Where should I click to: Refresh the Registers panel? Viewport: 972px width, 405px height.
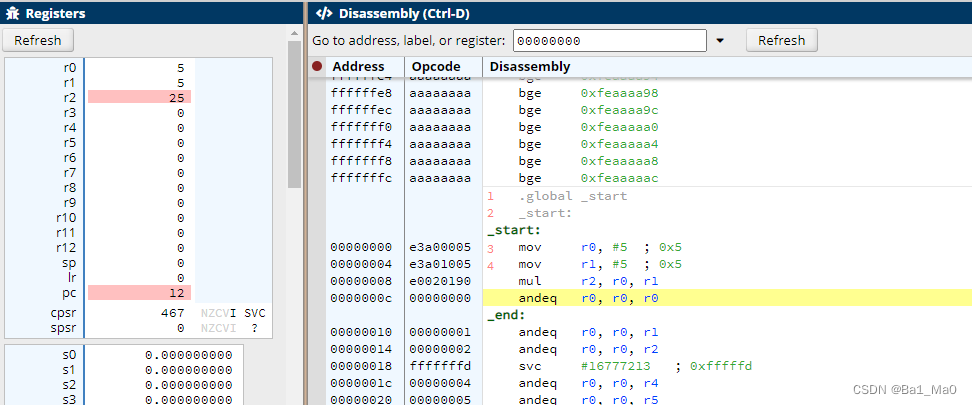pyautogui.click(x=38, y=40)
